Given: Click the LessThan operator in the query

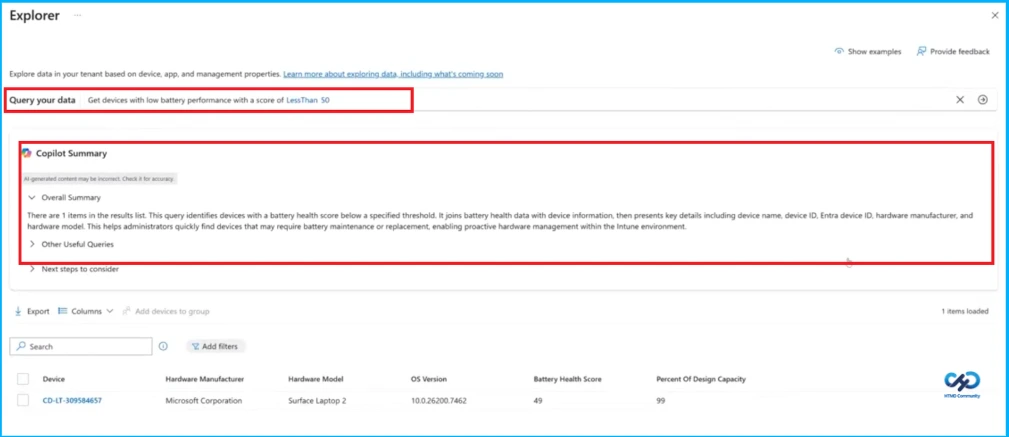Looking at the screenshot, I should point(301,100).
